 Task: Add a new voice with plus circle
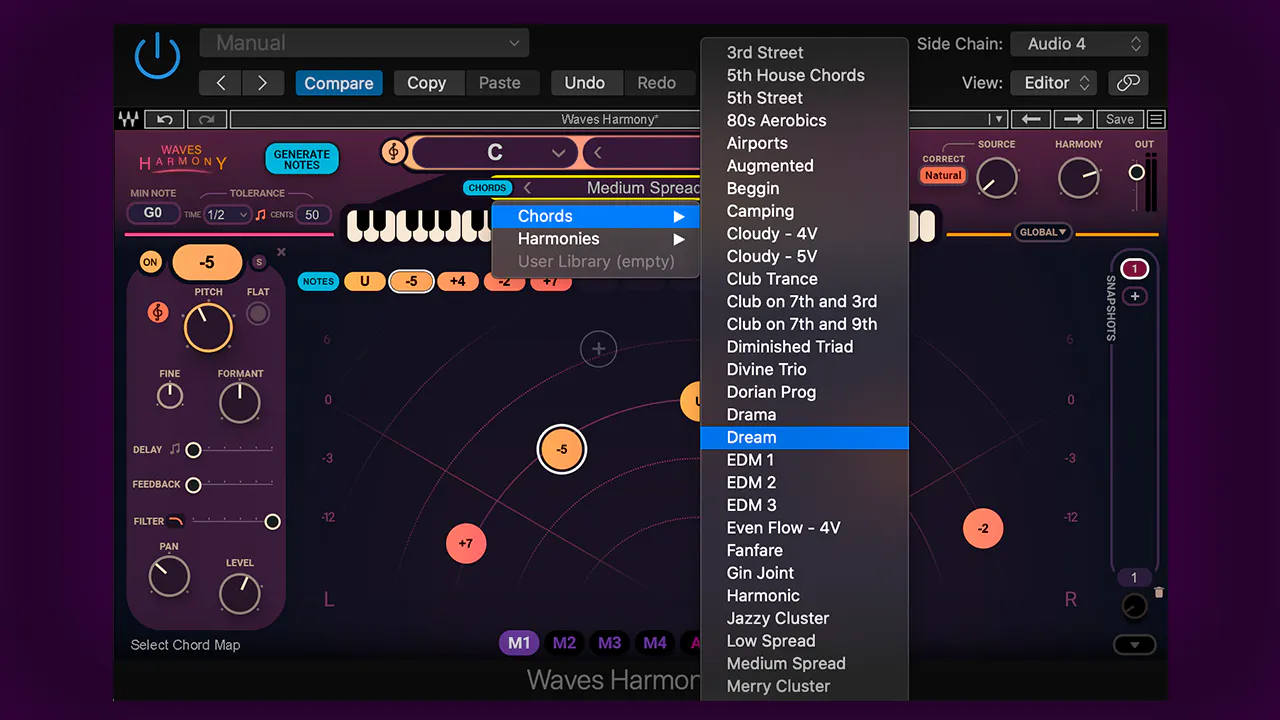[598, 349]
